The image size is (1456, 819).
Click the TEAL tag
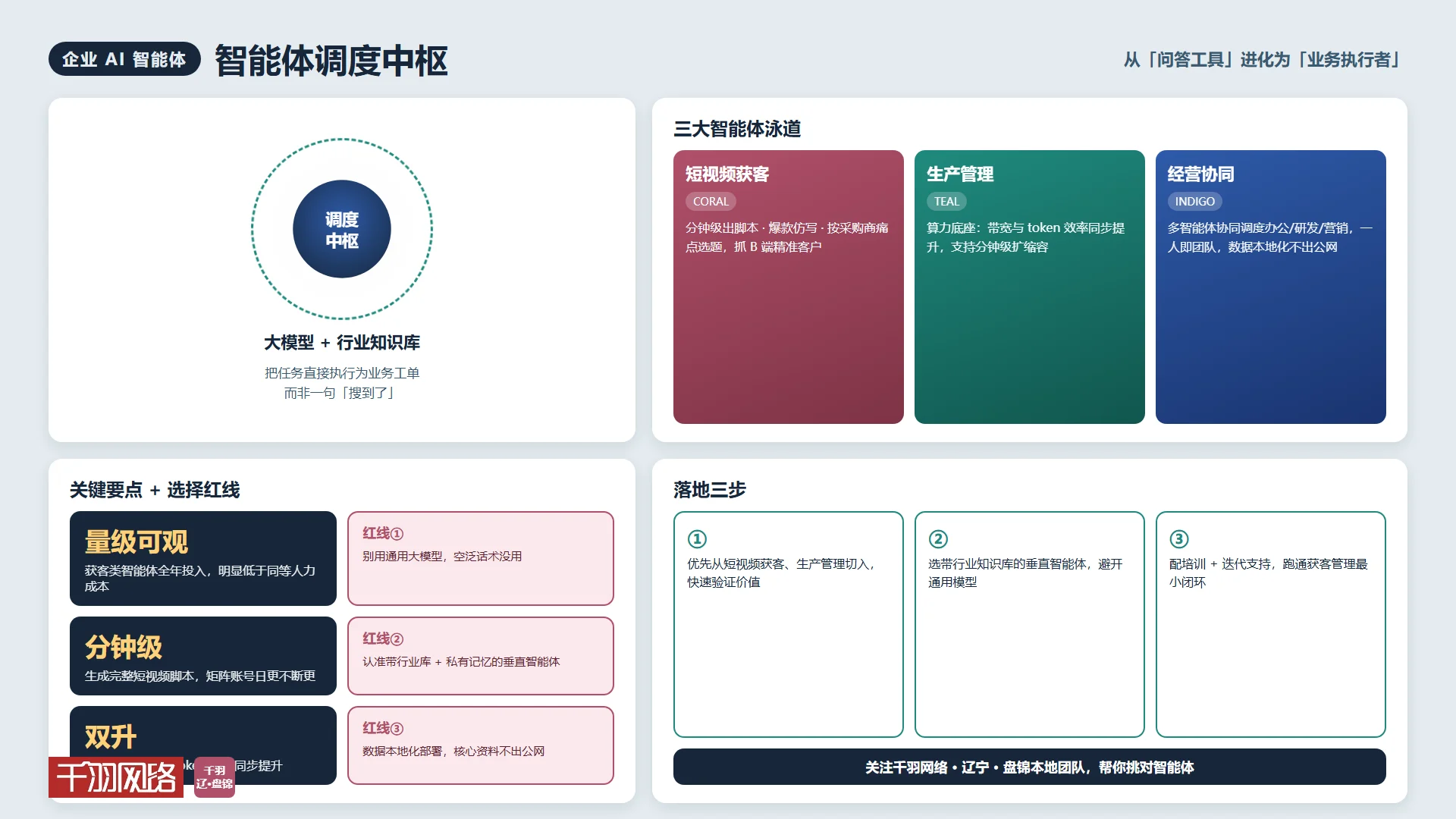pyautogui.click(x=946, y=202)
